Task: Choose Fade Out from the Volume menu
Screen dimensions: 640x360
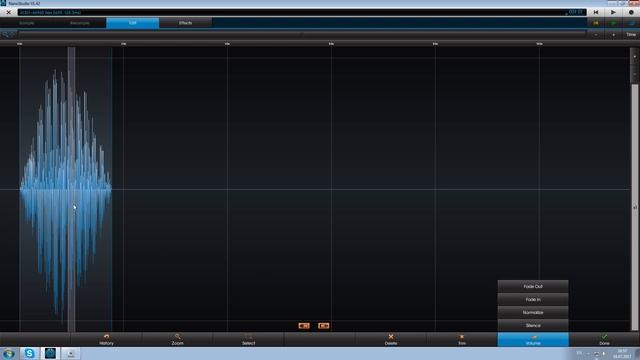Action: [533, 287]
